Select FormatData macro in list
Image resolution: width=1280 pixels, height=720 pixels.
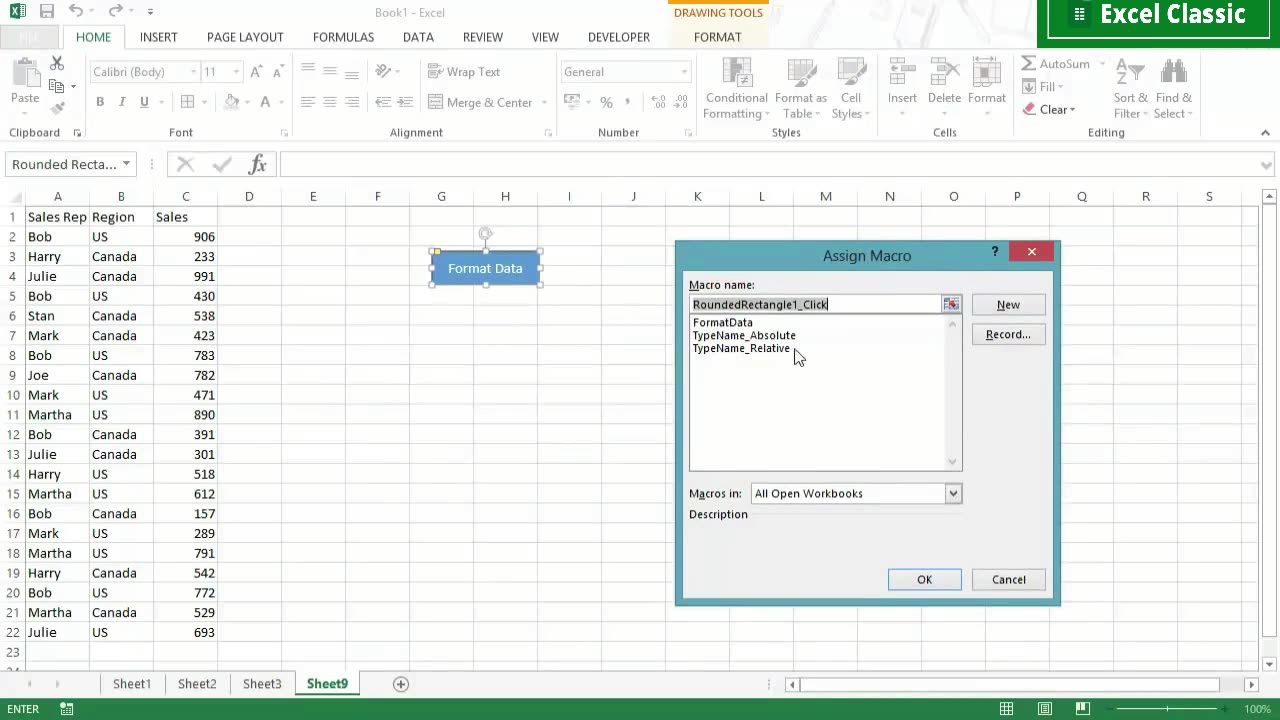point(723,323)
